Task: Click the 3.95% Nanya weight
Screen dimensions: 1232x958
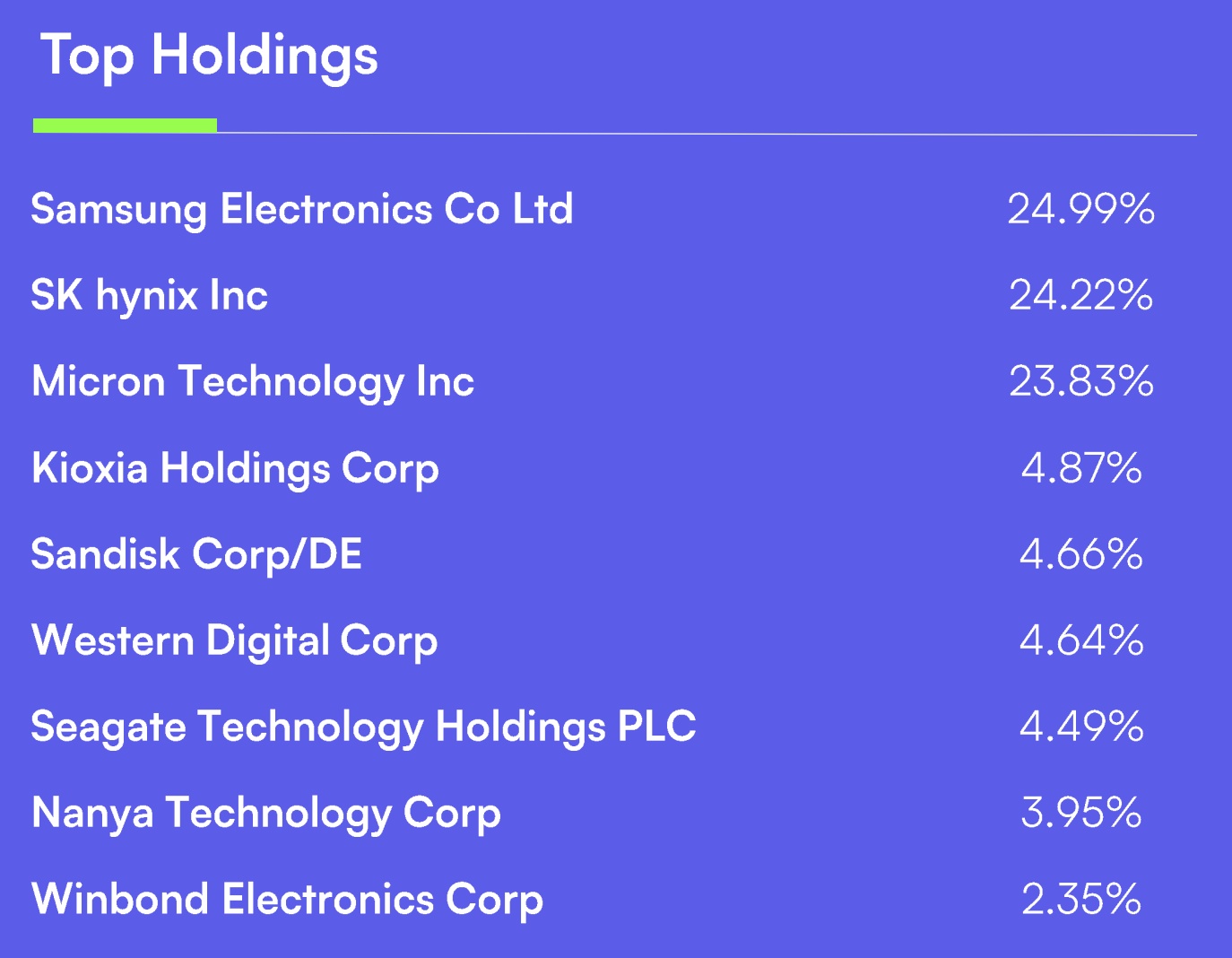Action: pos(1080,813)
